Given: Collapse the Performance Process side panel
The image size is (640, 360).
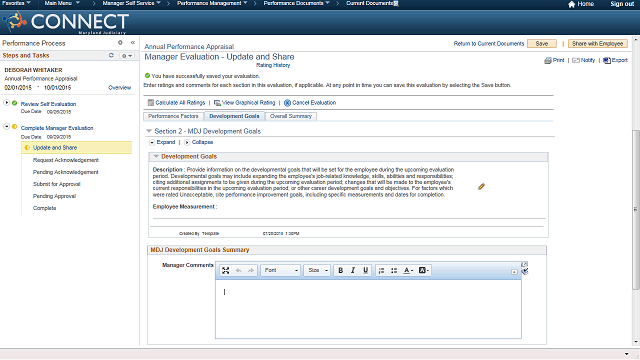Looking at the screenshot, I should [133, 42].
